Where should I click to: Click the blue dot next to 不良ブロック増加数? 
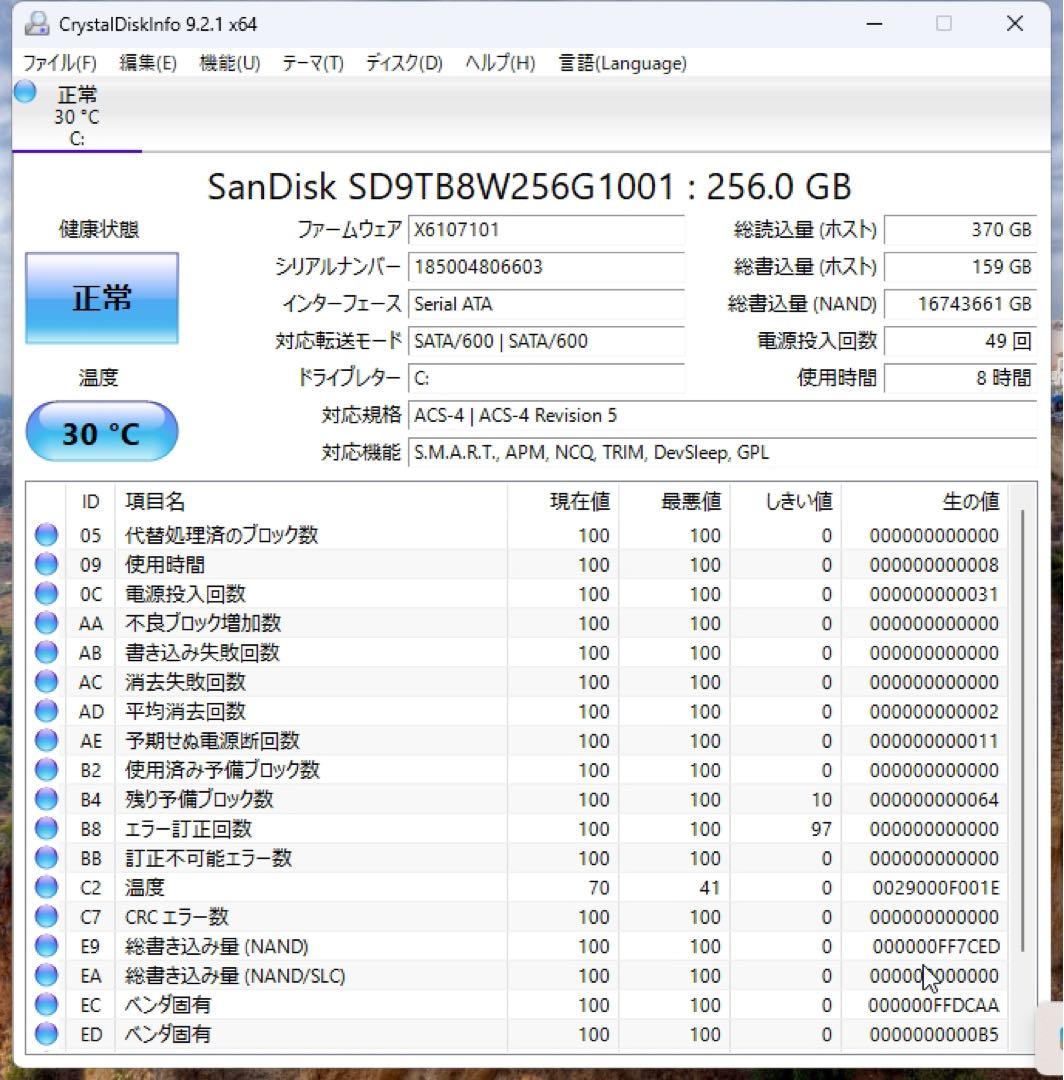[x=46, y=623]
